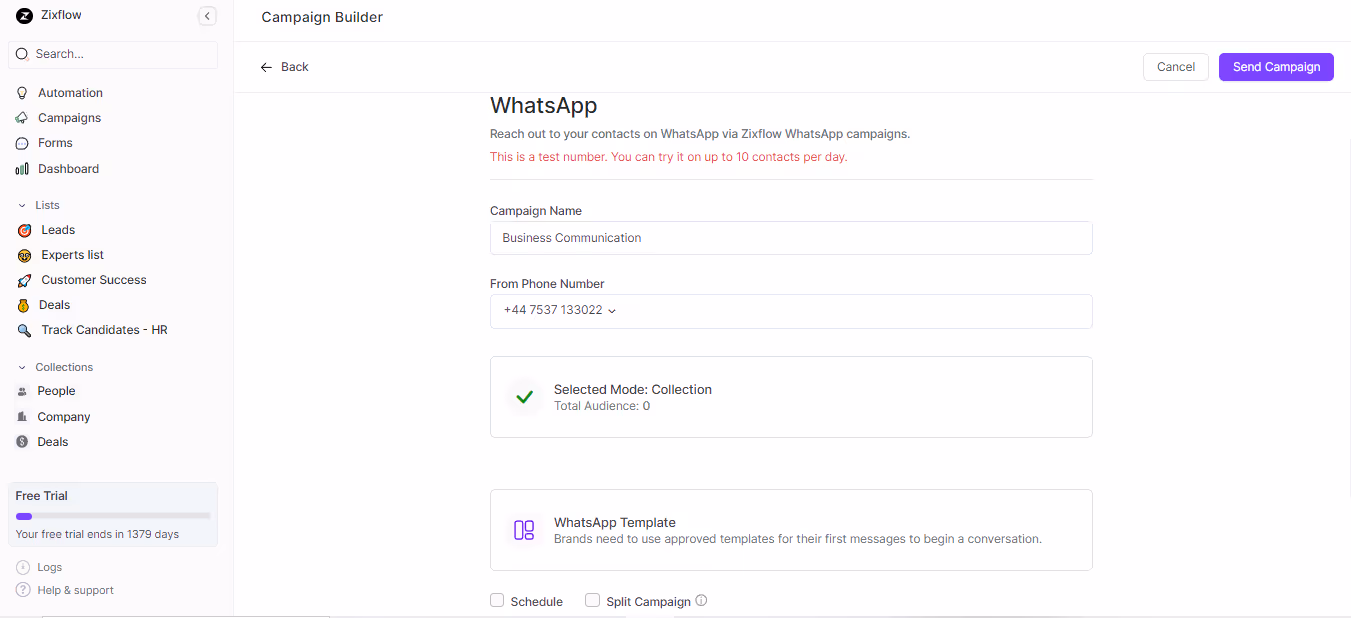Open the Selected Mode: Collection card

click(x=791, y=397)
